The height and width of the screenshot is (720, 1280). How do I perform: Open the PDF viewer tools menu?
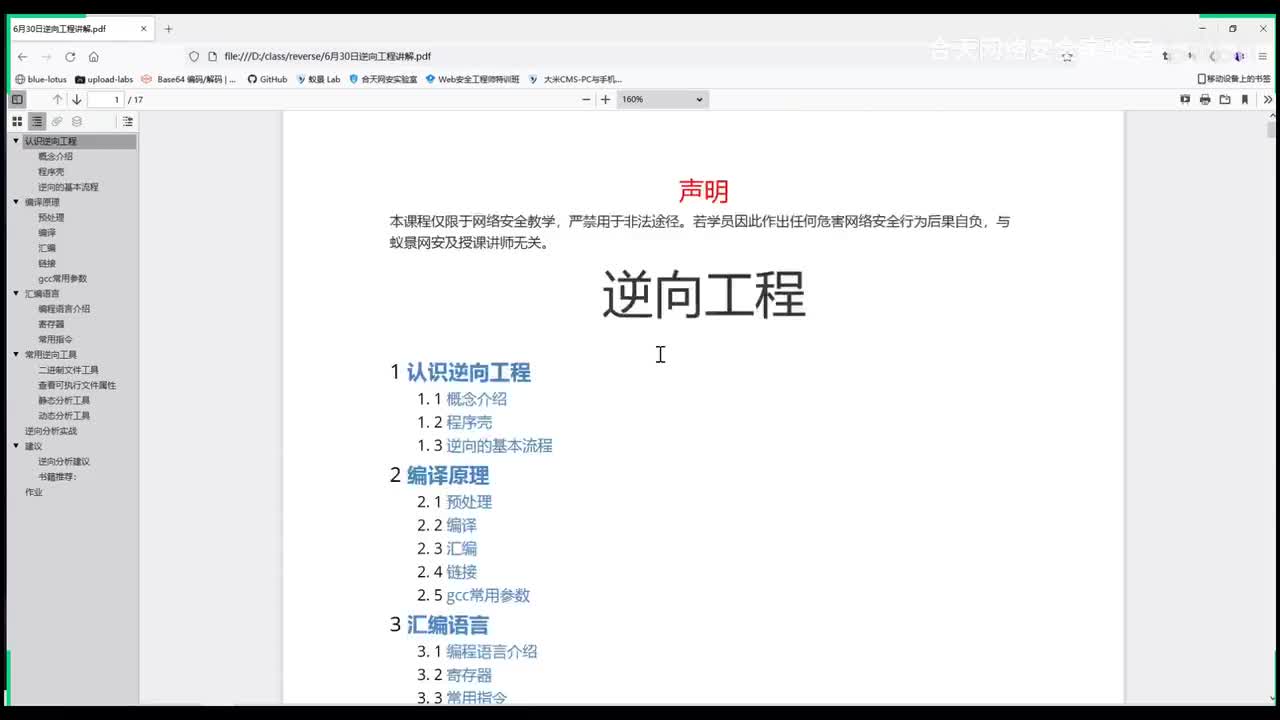pyautogui.click(x=1268, y=99)
